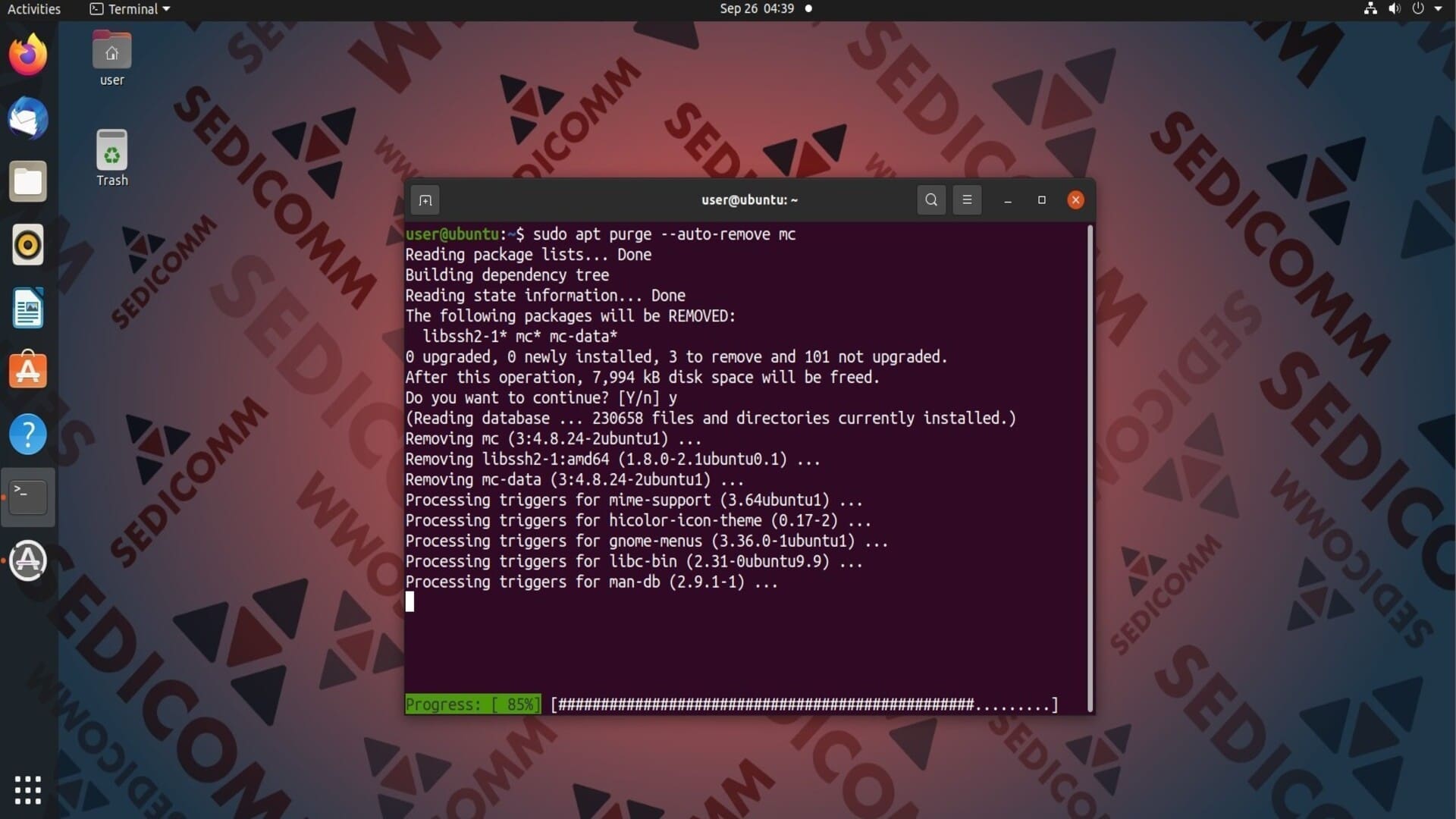Click the line 'Removing mc-data (3:4.8.24-2ubuntu1)'

574,480
